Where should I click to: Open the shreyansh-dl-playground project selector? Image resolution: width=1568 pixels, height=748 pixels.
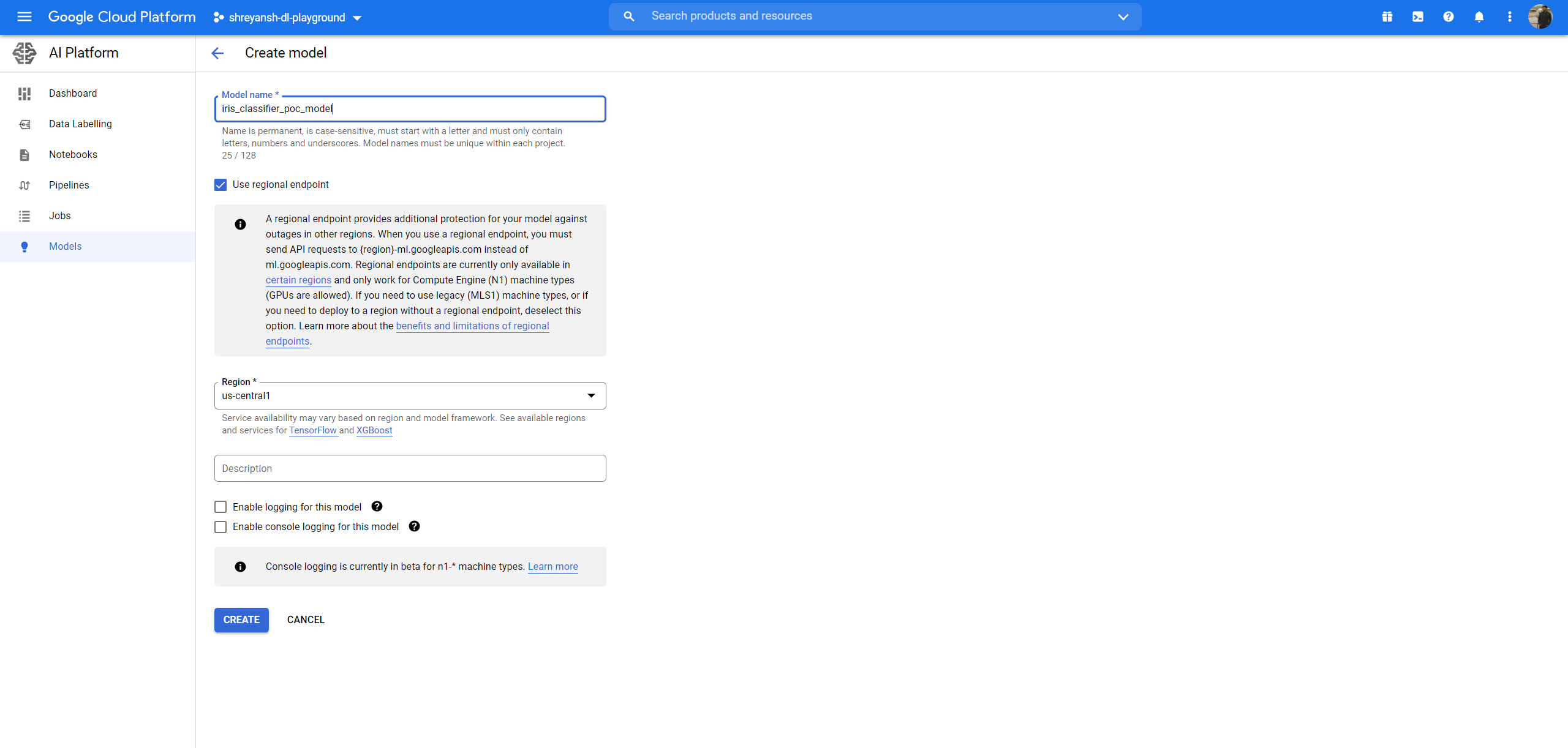(x=287, y=18)
